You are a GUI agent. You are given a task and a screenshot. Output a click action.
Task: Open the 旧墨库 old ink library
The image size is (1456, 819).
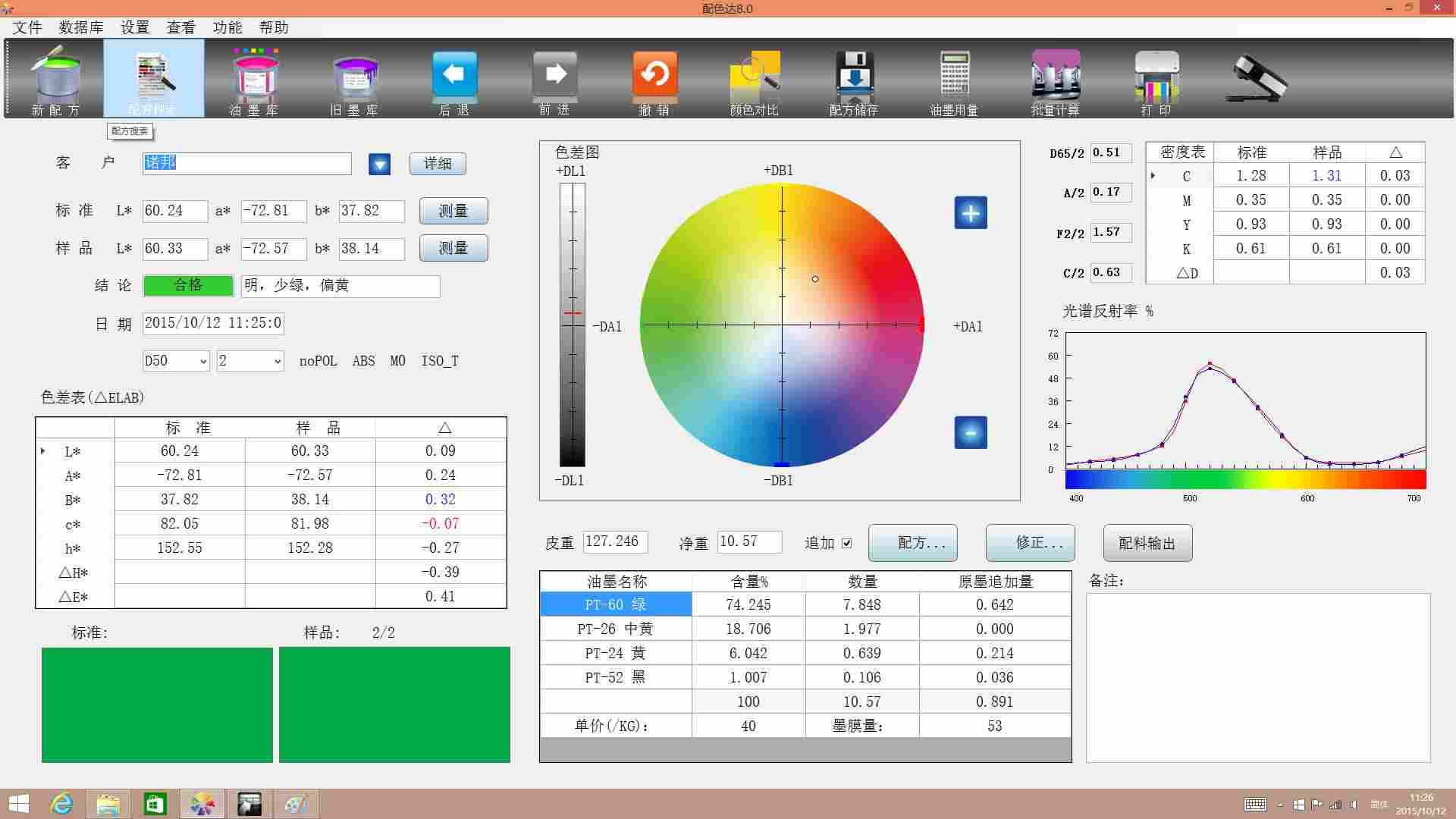(x=354, y=80)
